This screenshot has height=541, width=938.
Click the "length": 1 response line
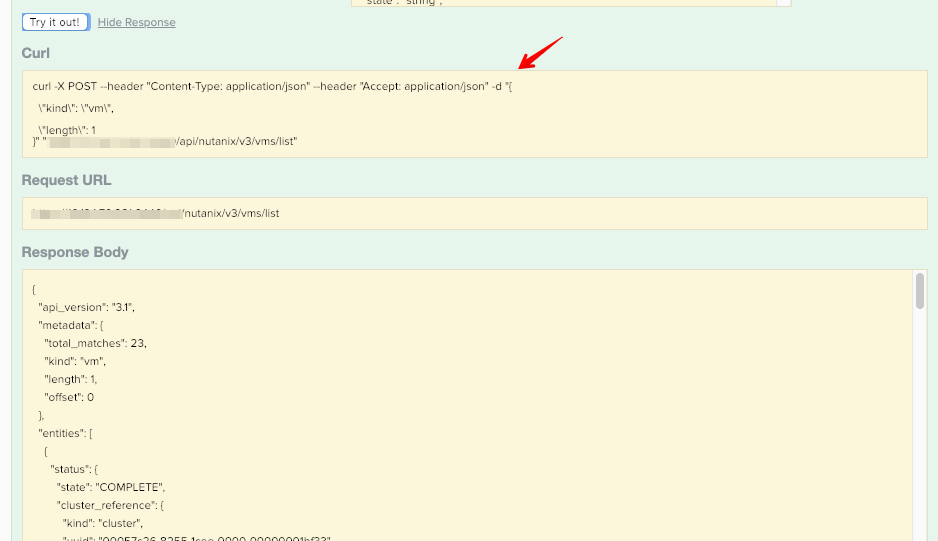click(71, 379)
